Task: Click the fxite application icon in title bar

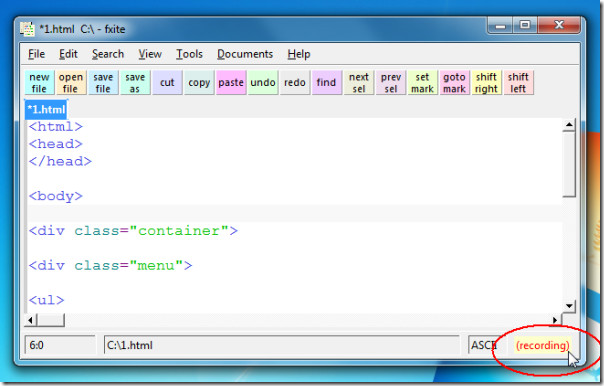Action: (x=27, y=29)
